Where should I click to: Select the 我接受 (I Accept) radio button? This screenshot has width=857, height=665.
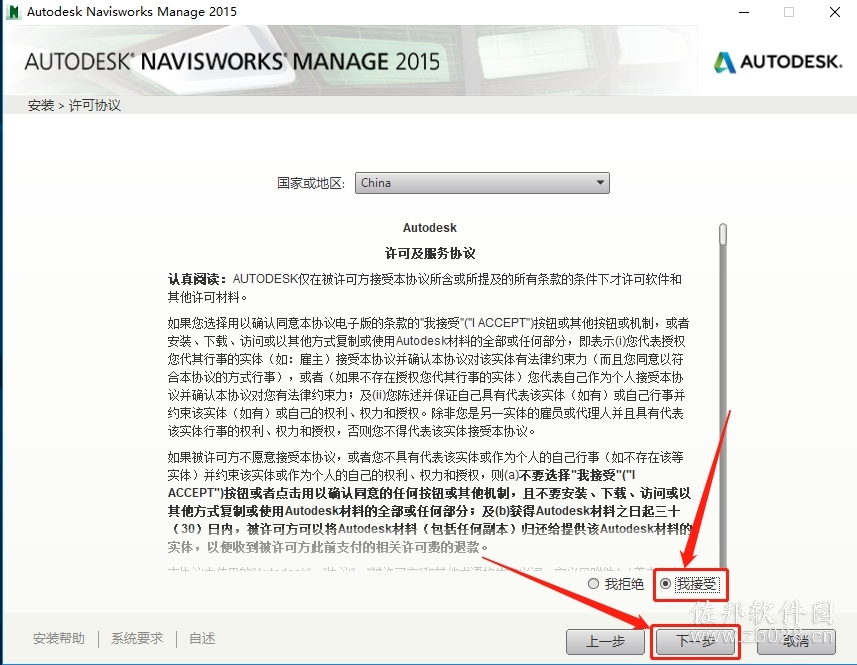click(x=665, y=584)
